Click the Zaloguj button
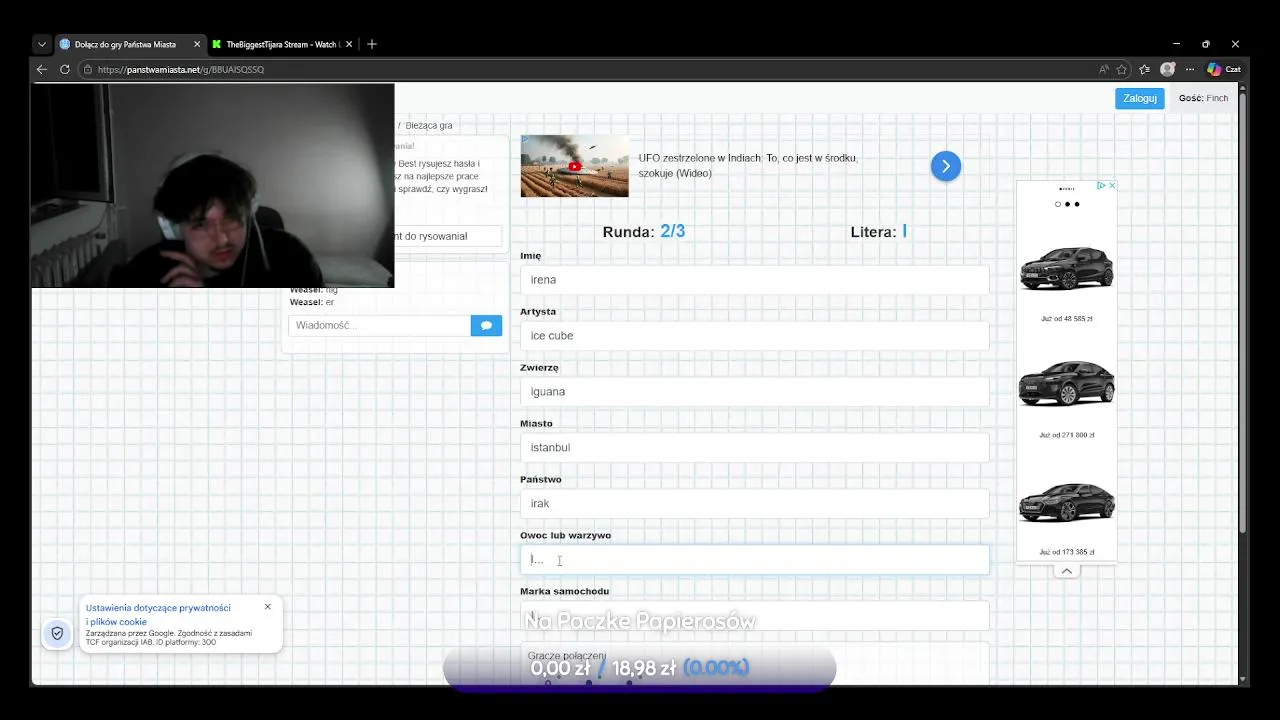The image size is (1280, 720). tap(1140, 98)
